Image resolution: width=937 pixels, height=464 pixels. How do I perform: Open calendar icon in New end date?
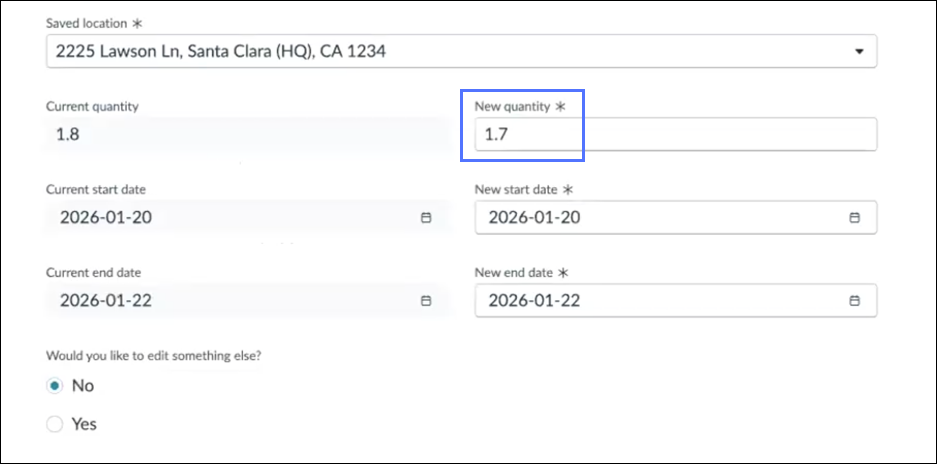click(x=855, y=300)
